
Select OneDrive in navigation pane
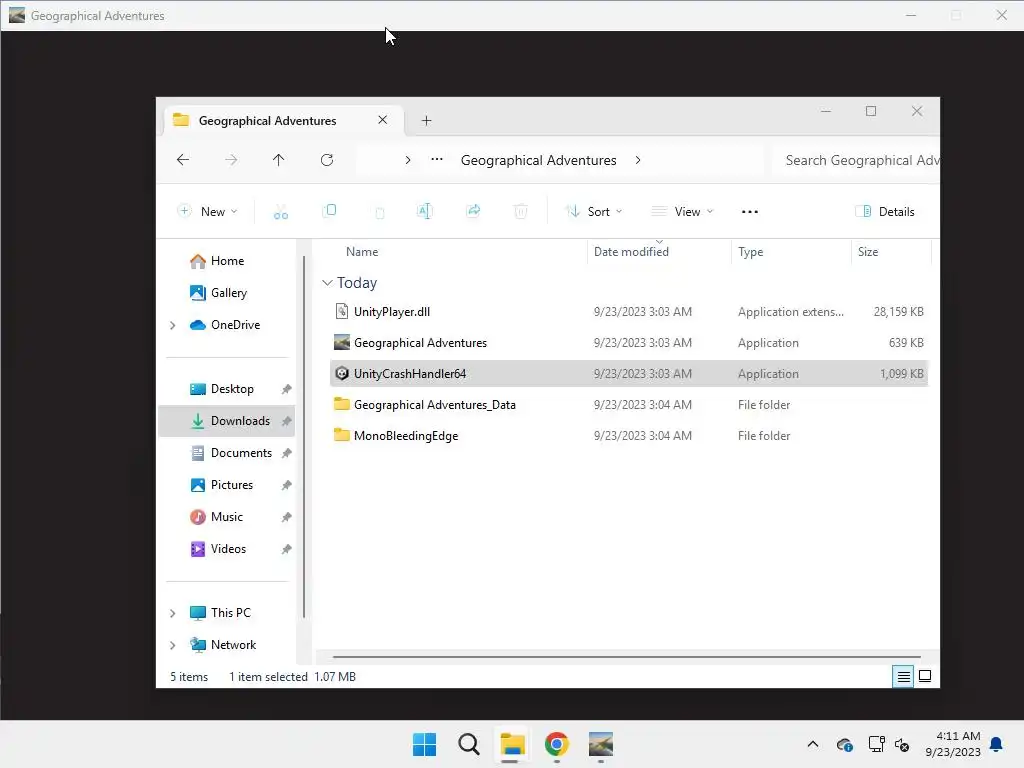click(x=235, y=325)
